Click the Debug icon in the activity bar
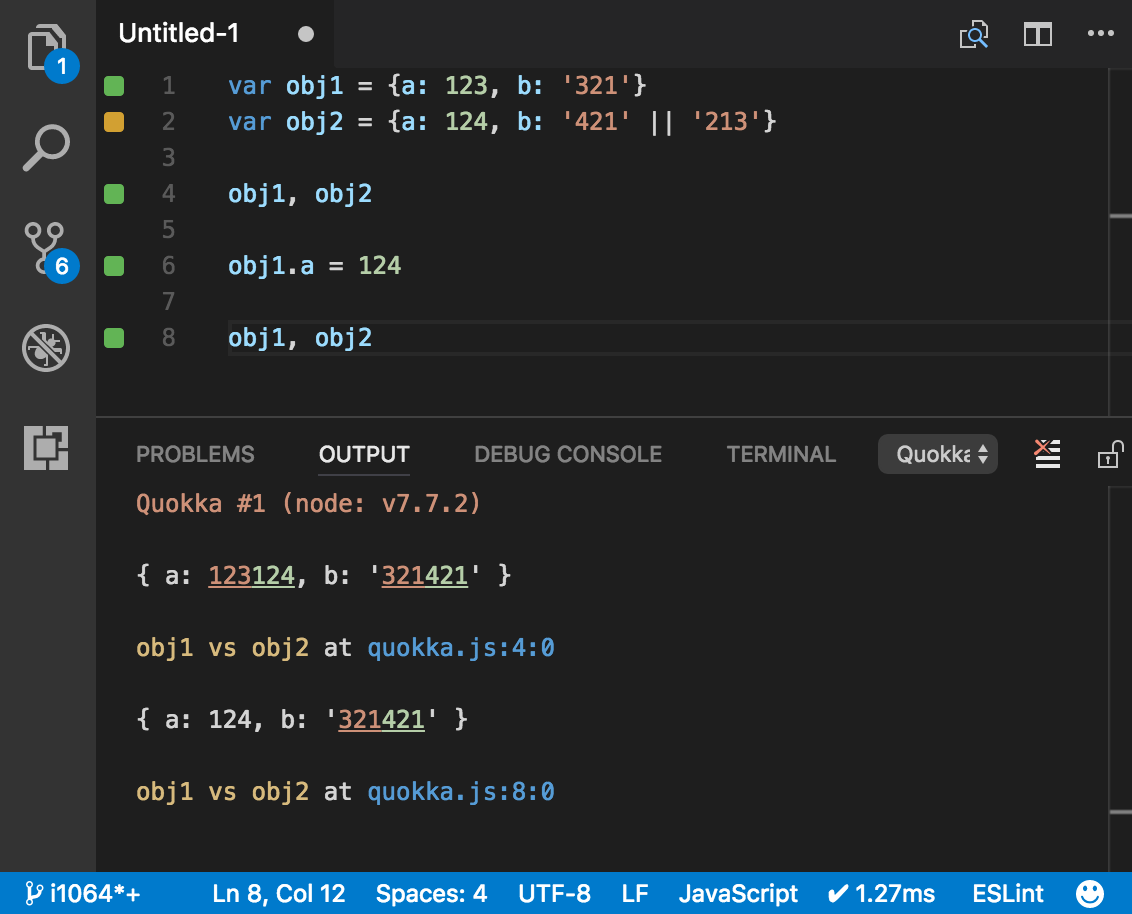The height and width of the screenshot is (914, 1132). (46, 348)
